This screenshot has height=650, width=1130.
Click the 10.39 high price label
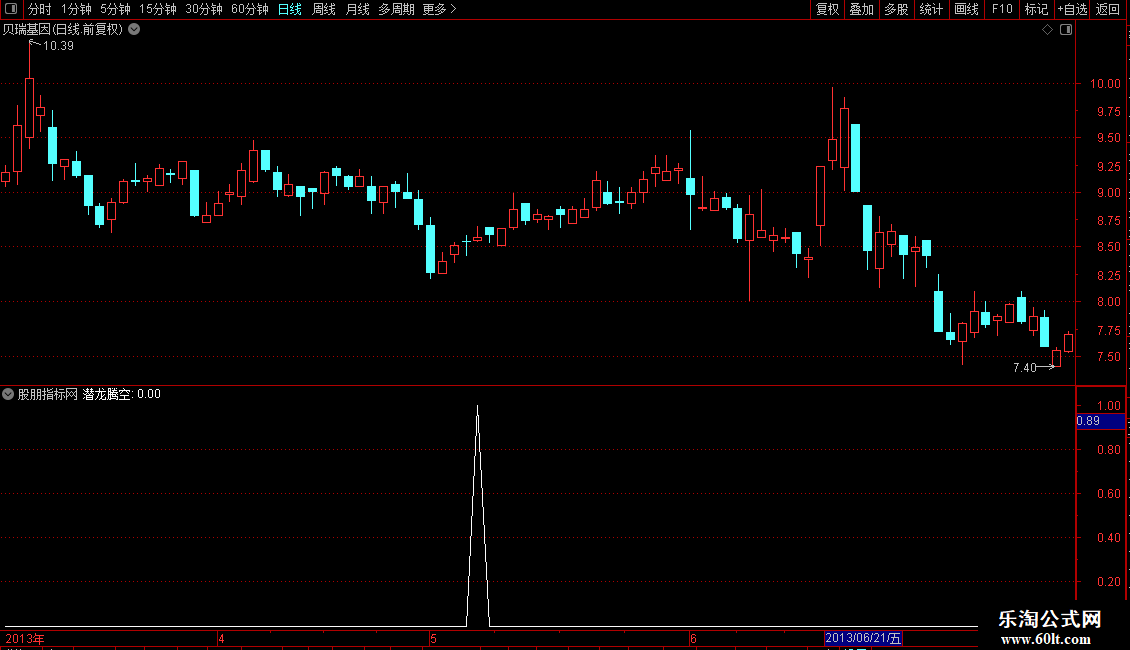click(x=58, y=46)
